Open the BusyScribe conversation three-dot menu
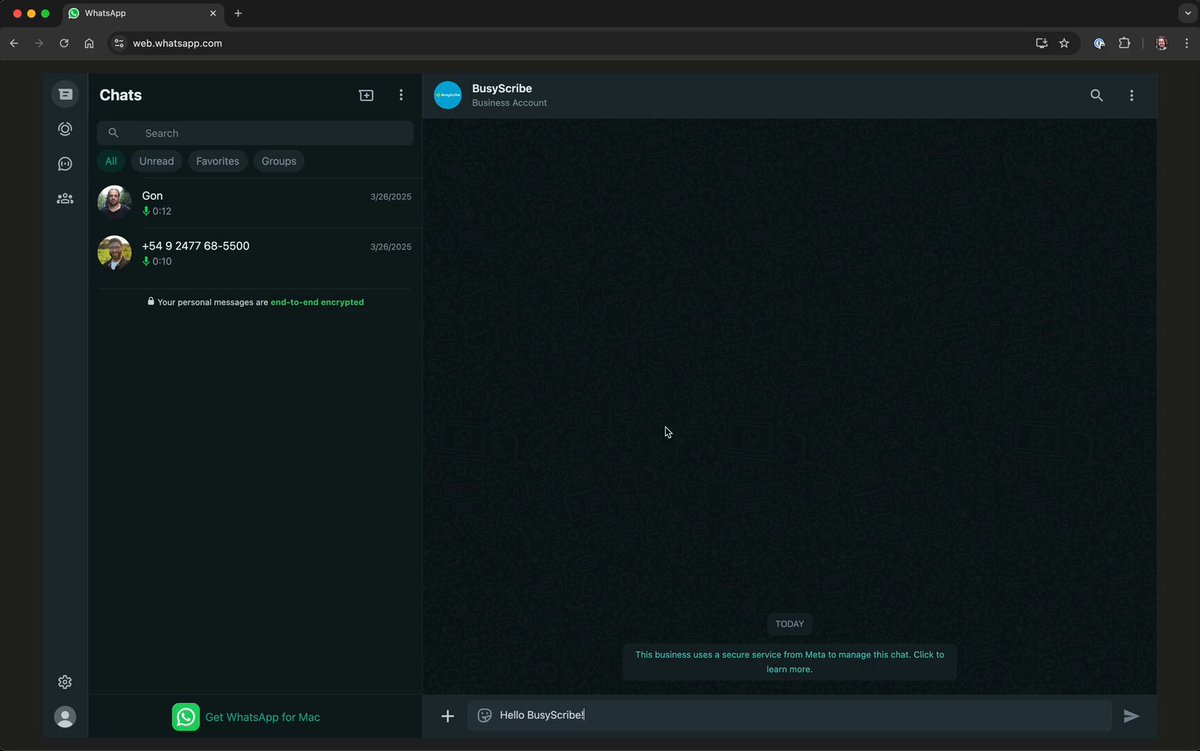 click(x=1132, y=95)
